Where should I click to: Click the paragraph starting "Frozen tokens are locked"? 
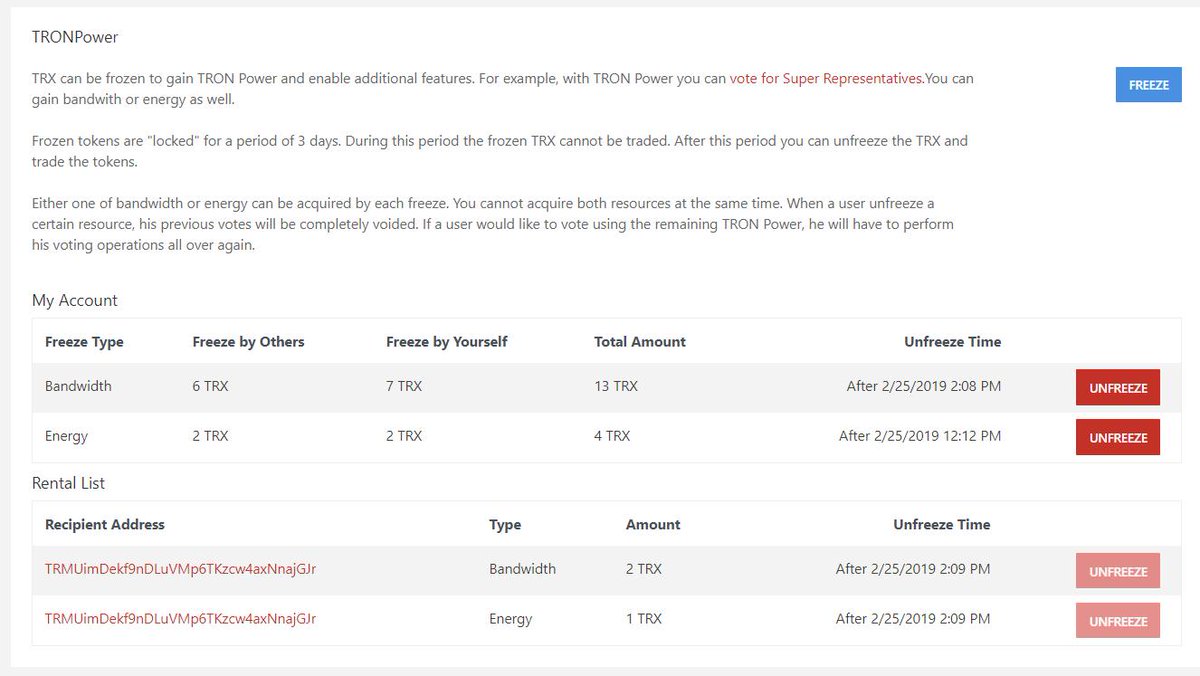point(500,151)
